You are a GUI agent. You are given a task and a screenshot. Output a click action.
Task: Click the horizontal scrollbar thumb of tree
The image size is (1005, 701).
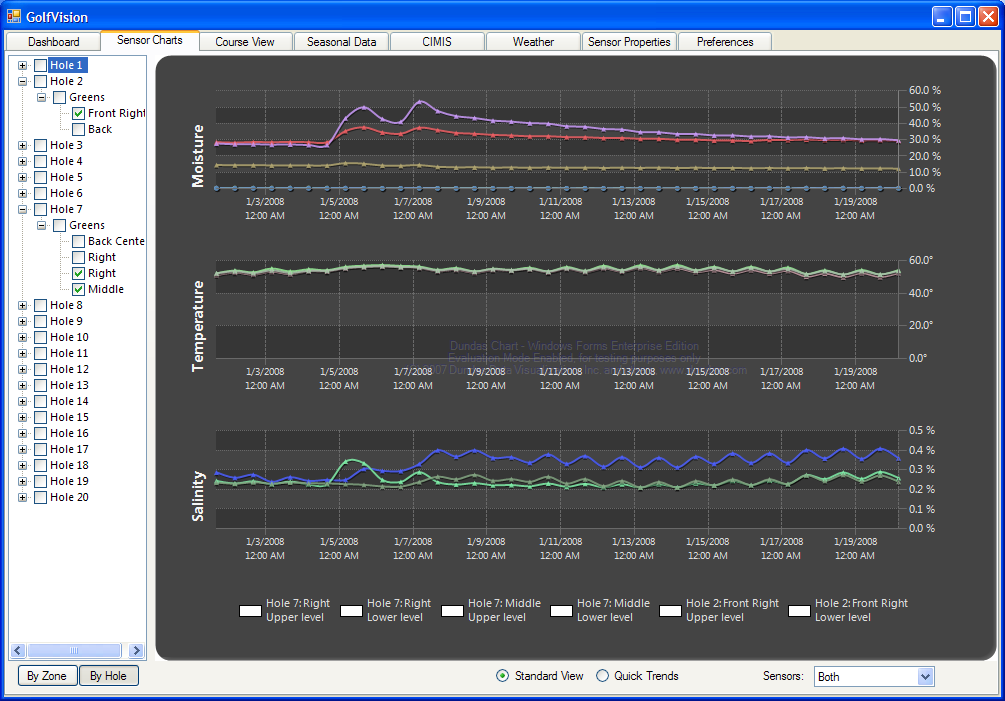74,651
